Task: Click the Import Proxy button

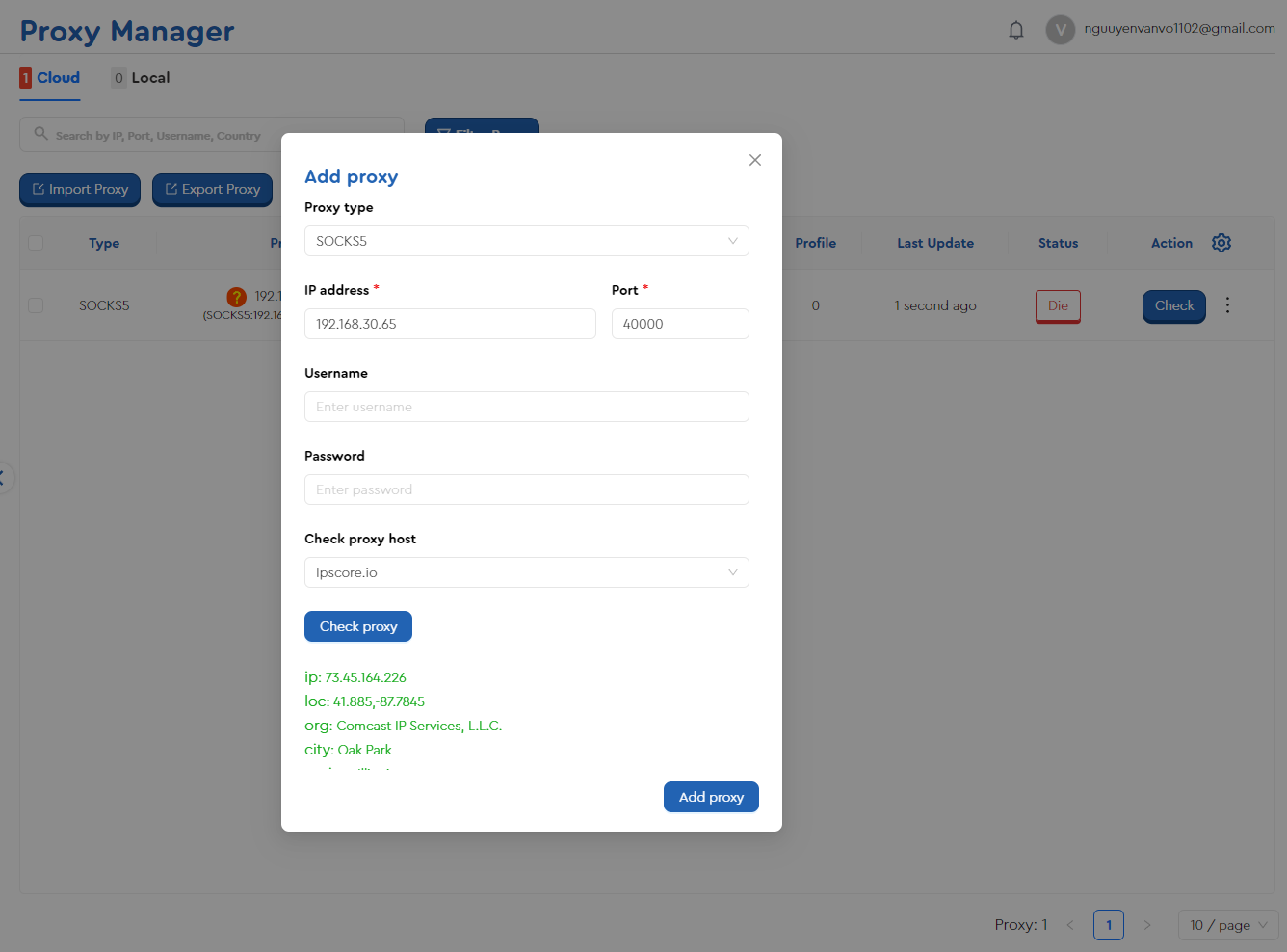Action: tap(80, 190)
